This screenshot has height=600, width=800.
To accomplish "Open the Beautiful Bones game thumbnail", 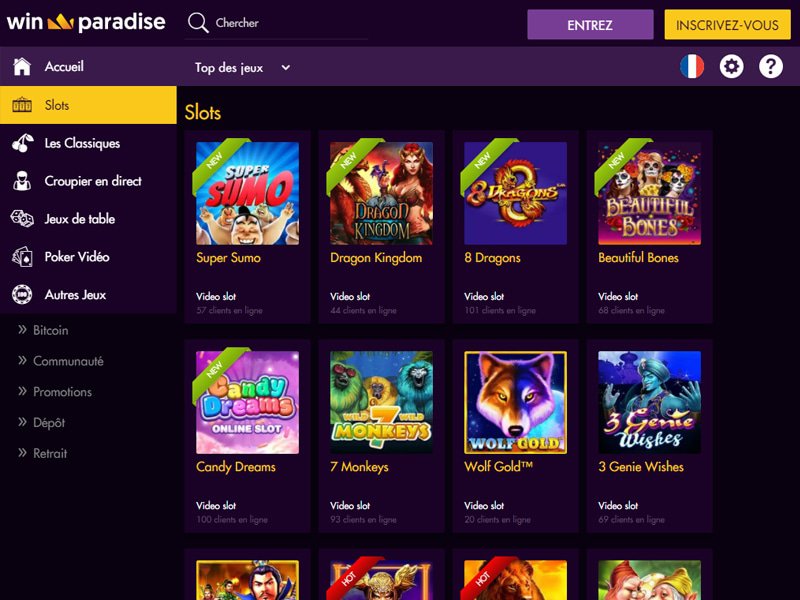I will (649, 193).
